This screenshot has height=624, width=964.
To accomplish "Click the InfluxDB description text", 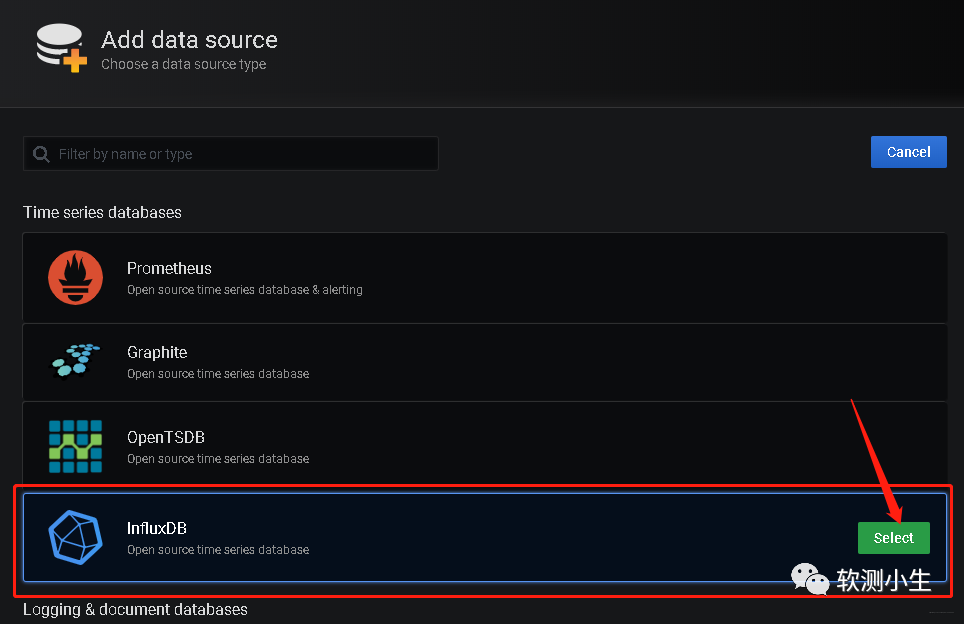I will click(x=218, y=550).
